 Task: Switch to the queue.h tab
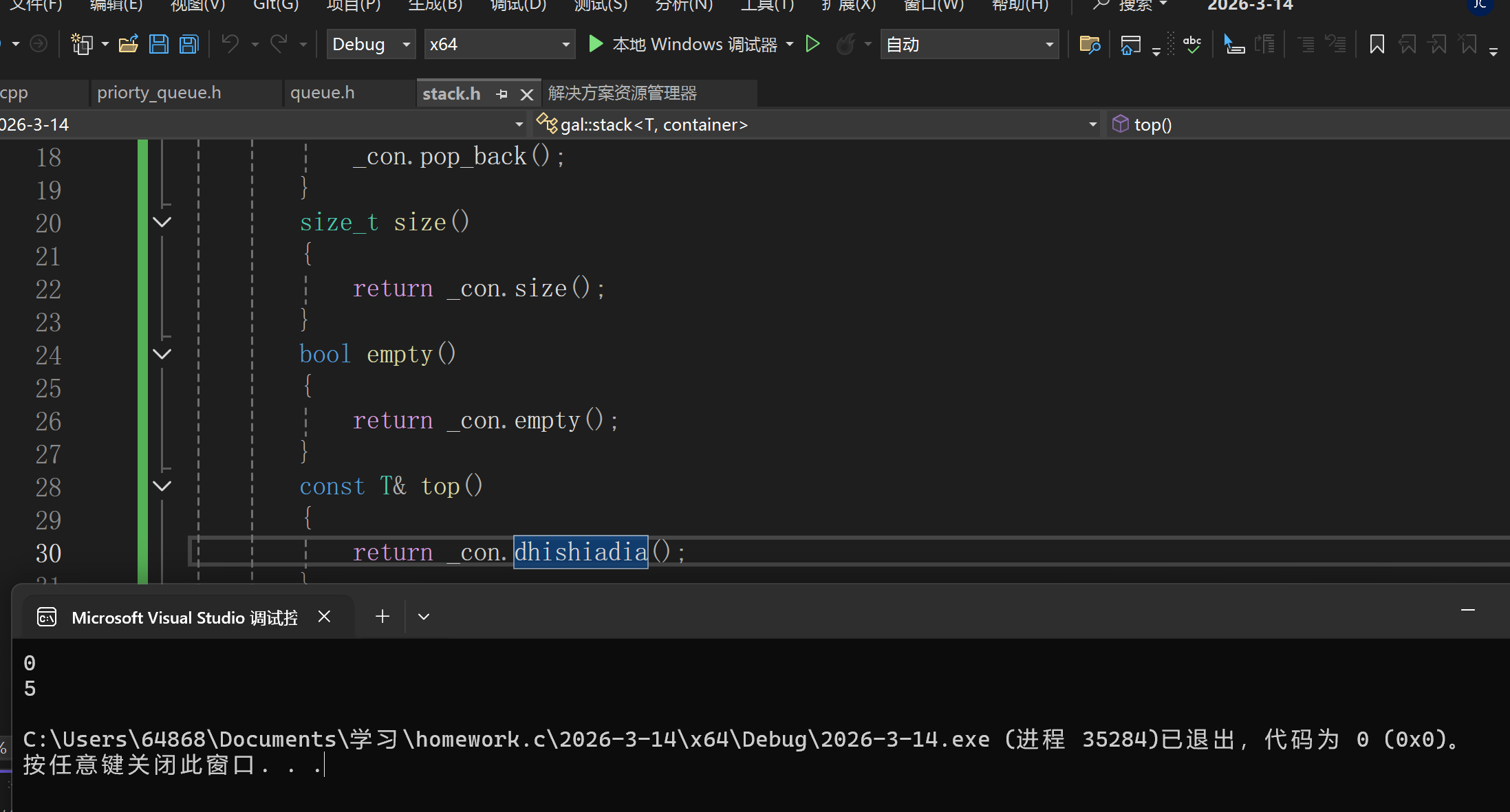[x=323, y=93]
